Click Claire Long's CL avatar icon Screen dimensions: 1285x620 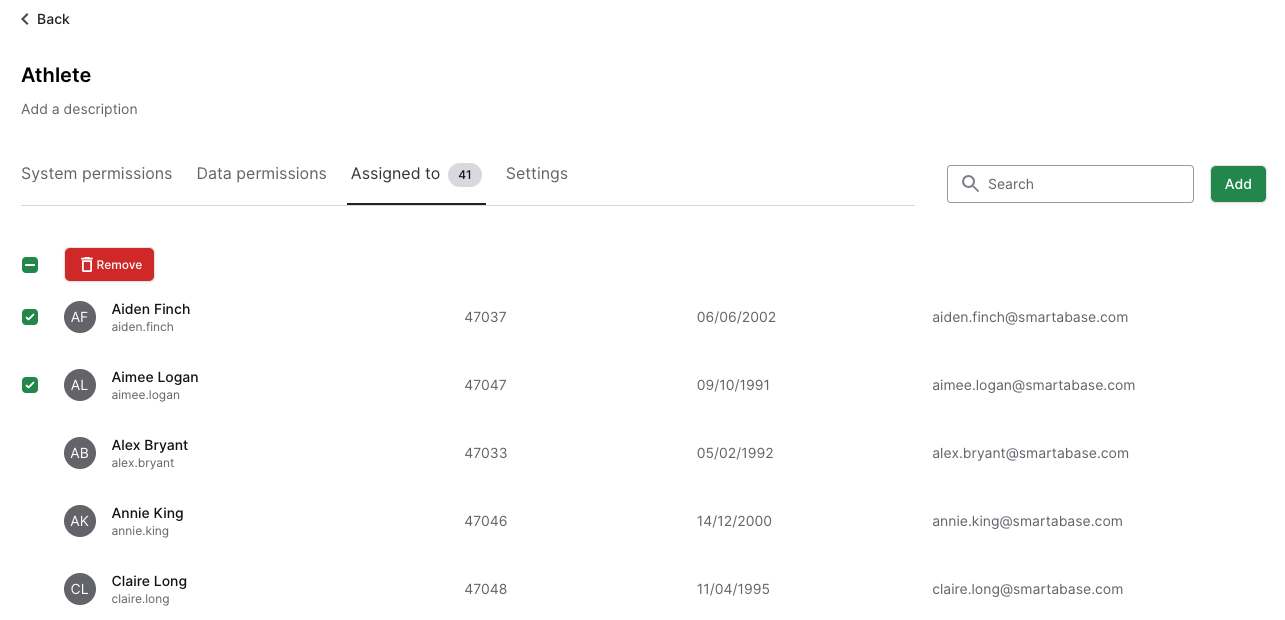click(x=80, y=589)
